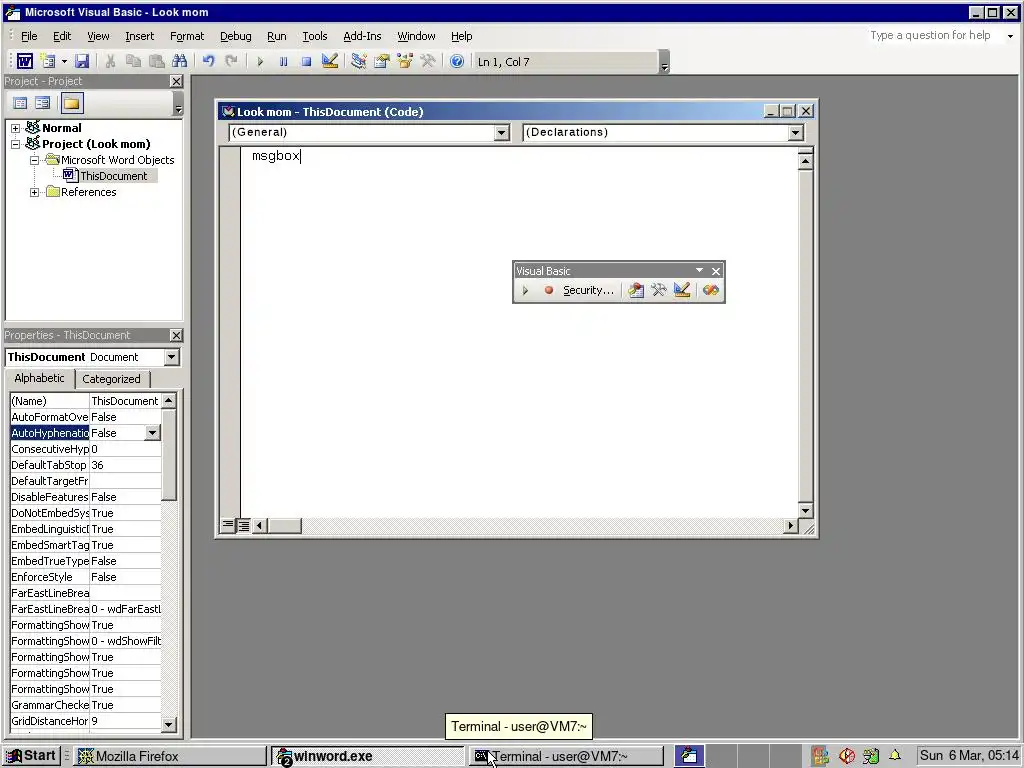The height and width of the screenshot is (768, 1024).
Task: Click the Record Macro red dot icon
Action: [549, 290]
